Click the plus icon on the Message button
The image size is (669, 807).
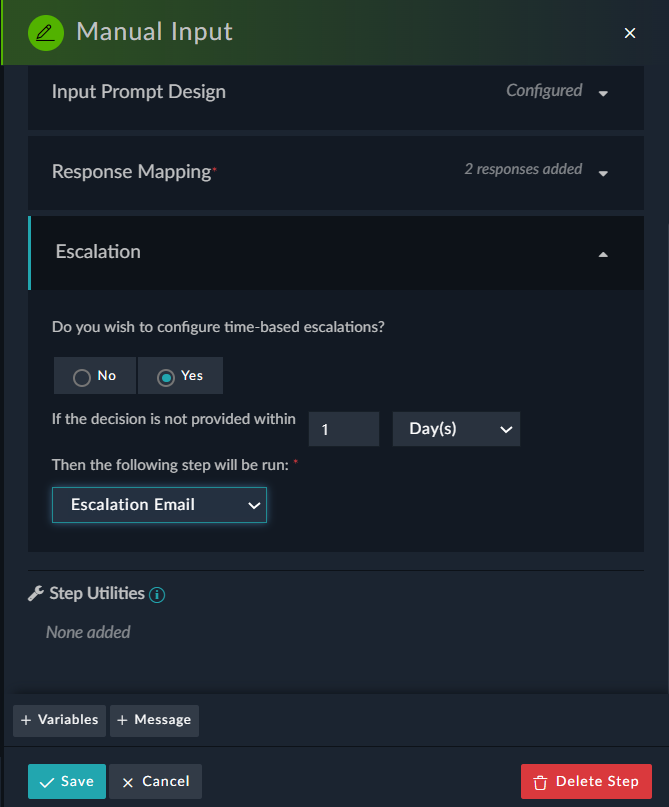point(124,720)
